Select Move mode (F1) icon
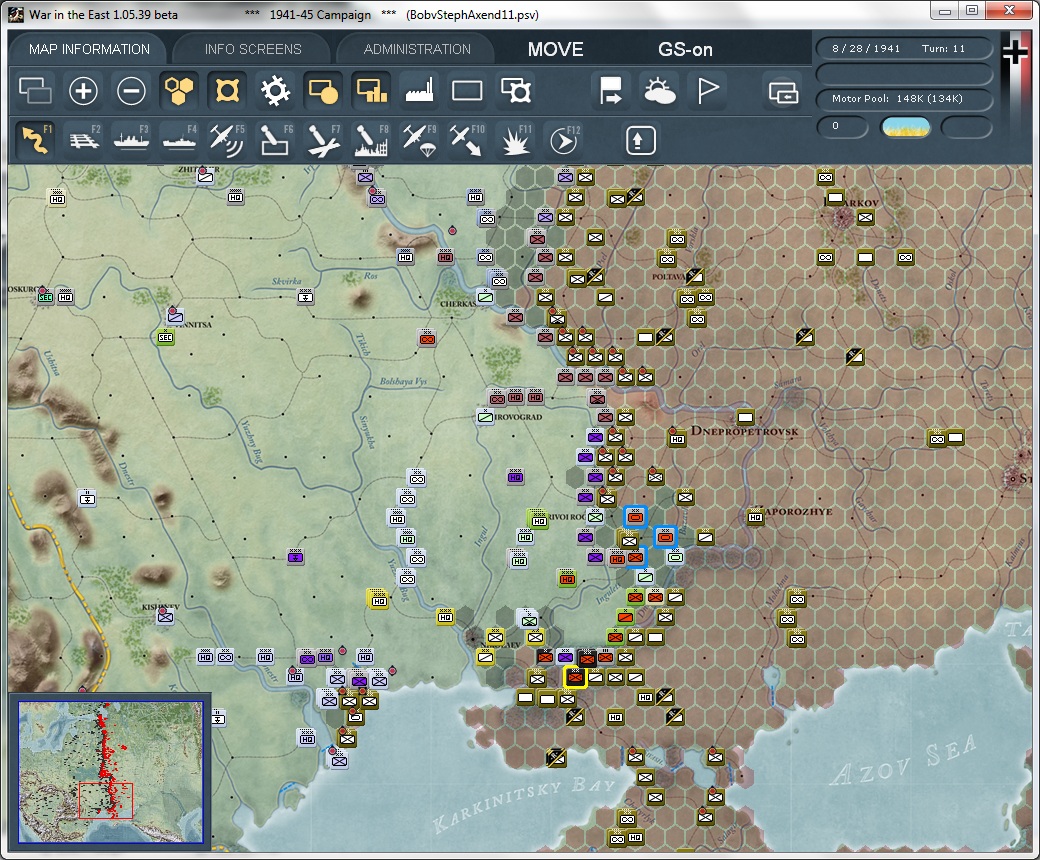The width and height of the screenshot is (1040, 860). 35,139
